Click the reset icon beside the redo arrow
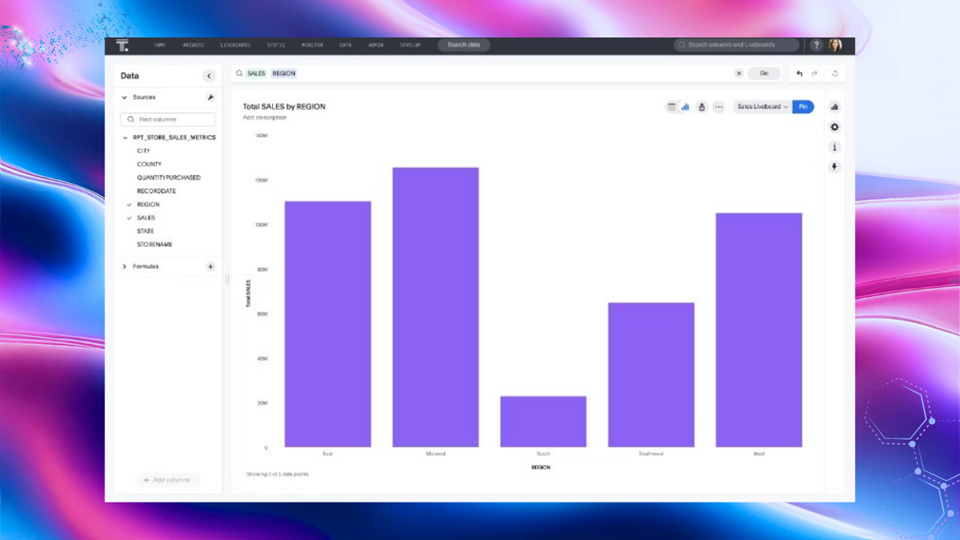The image size is (960, 540). [835, 74]
